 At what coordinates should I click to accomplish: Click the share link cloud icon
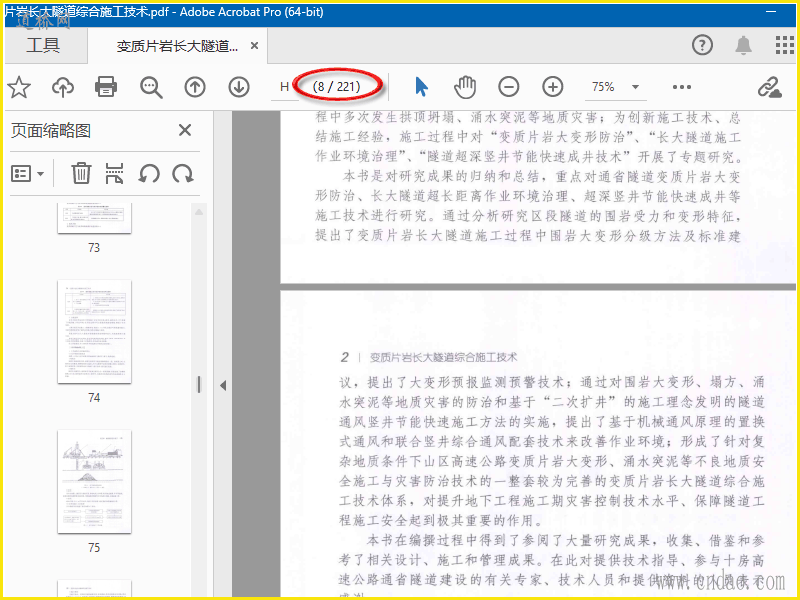point(769,88)
